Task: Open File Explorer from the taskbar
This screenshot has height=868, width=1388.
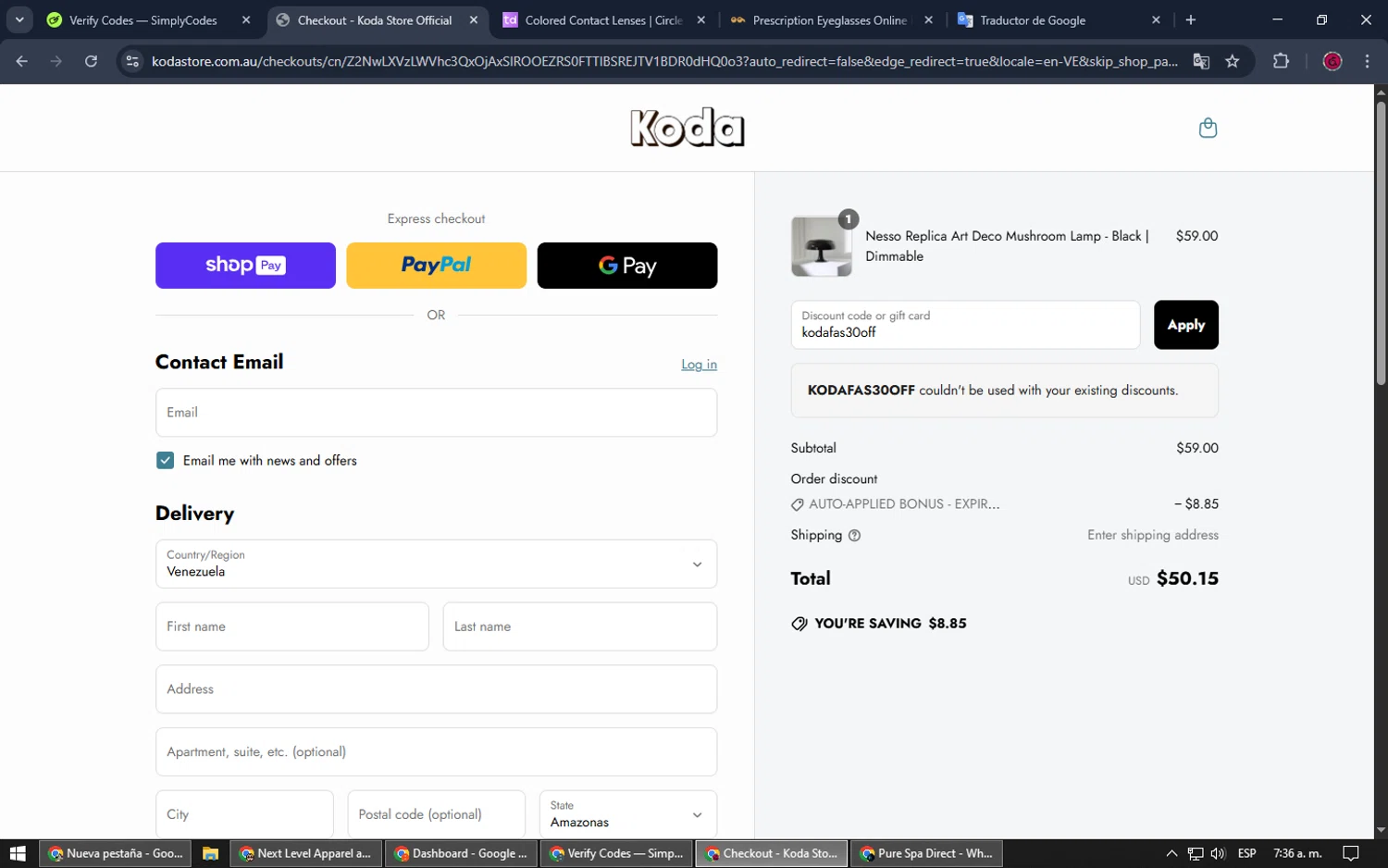Action: click(x=210, y=853)
